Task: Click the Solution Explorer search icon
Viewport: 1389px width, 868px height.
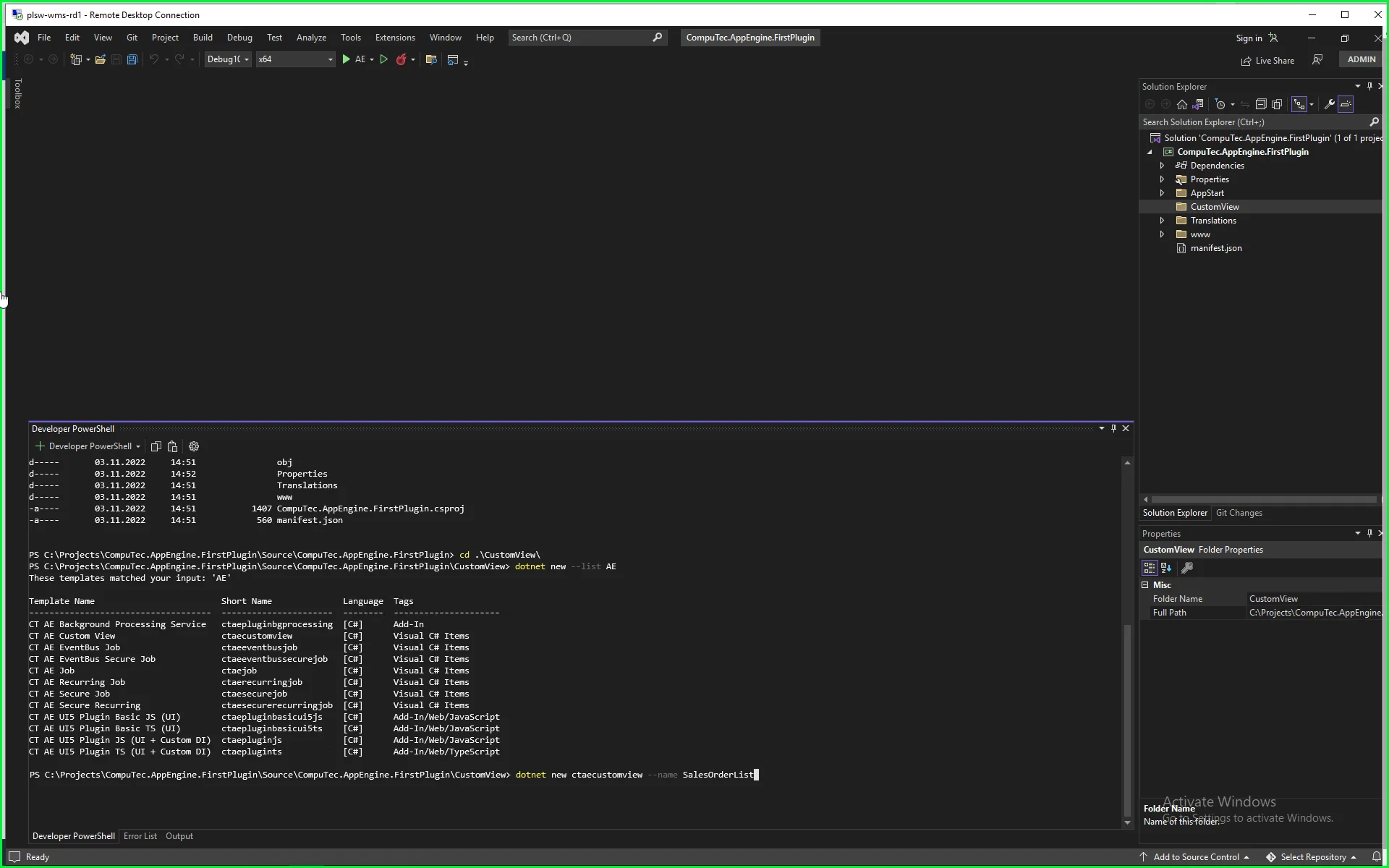Action: coord(1375,121)
